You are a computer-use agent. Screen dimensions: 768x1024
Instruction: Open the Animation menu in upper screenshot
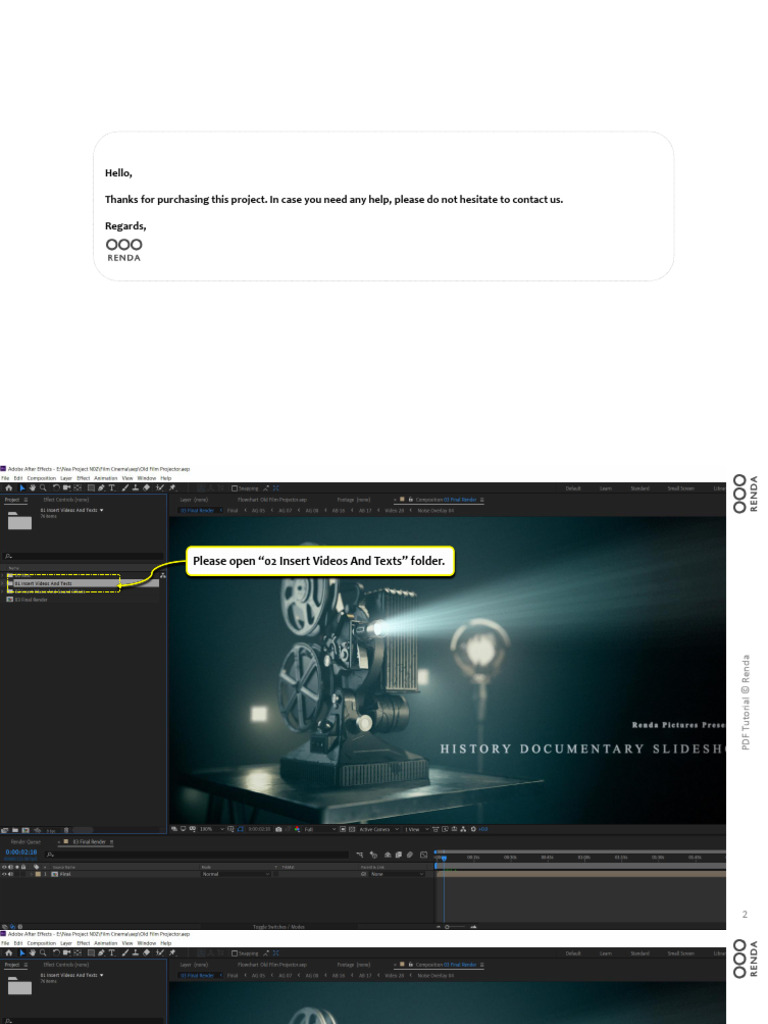pyautogui.click(x=106, y=478)
